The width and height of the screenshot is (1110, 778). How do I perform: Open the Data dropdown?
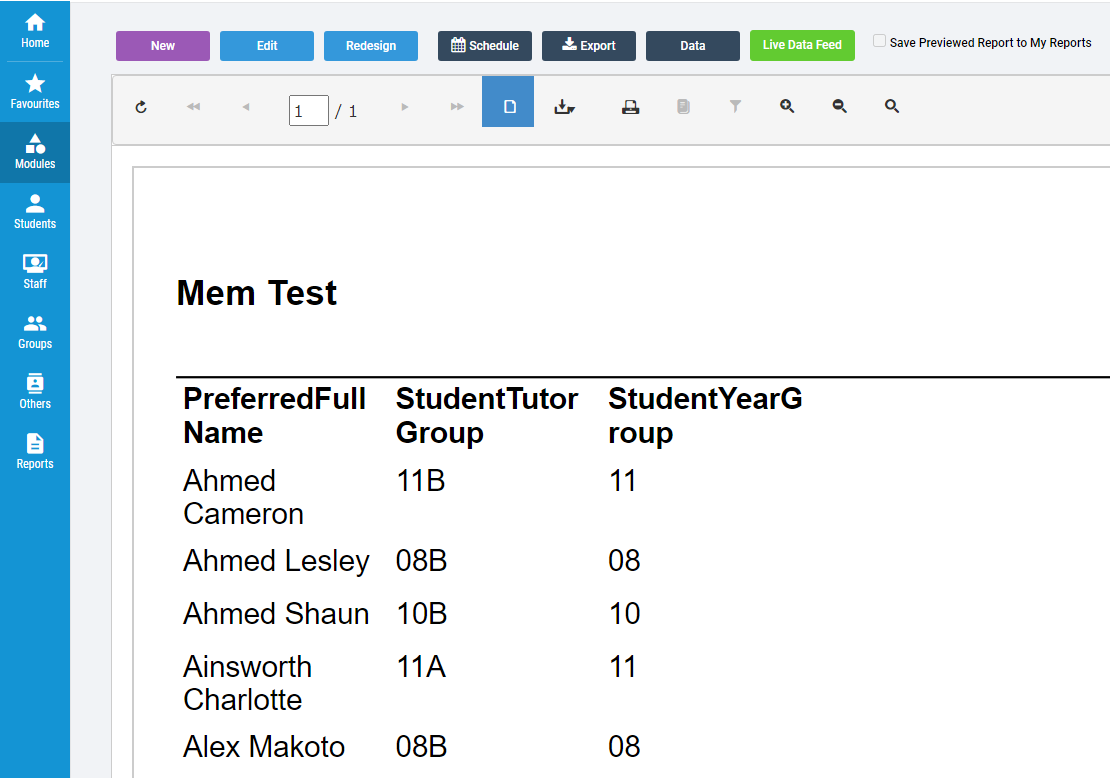click(x=692, y=45)
